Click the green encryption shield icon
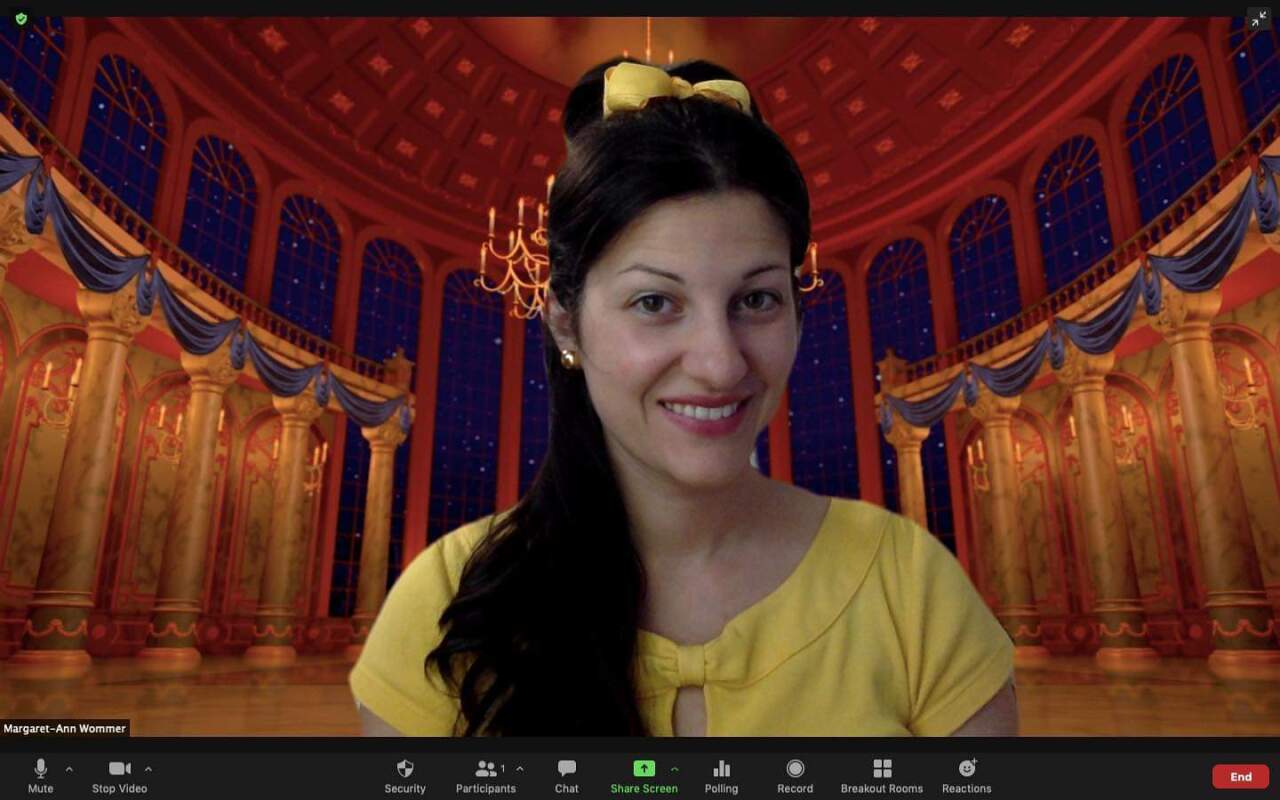 coord(21,18)
